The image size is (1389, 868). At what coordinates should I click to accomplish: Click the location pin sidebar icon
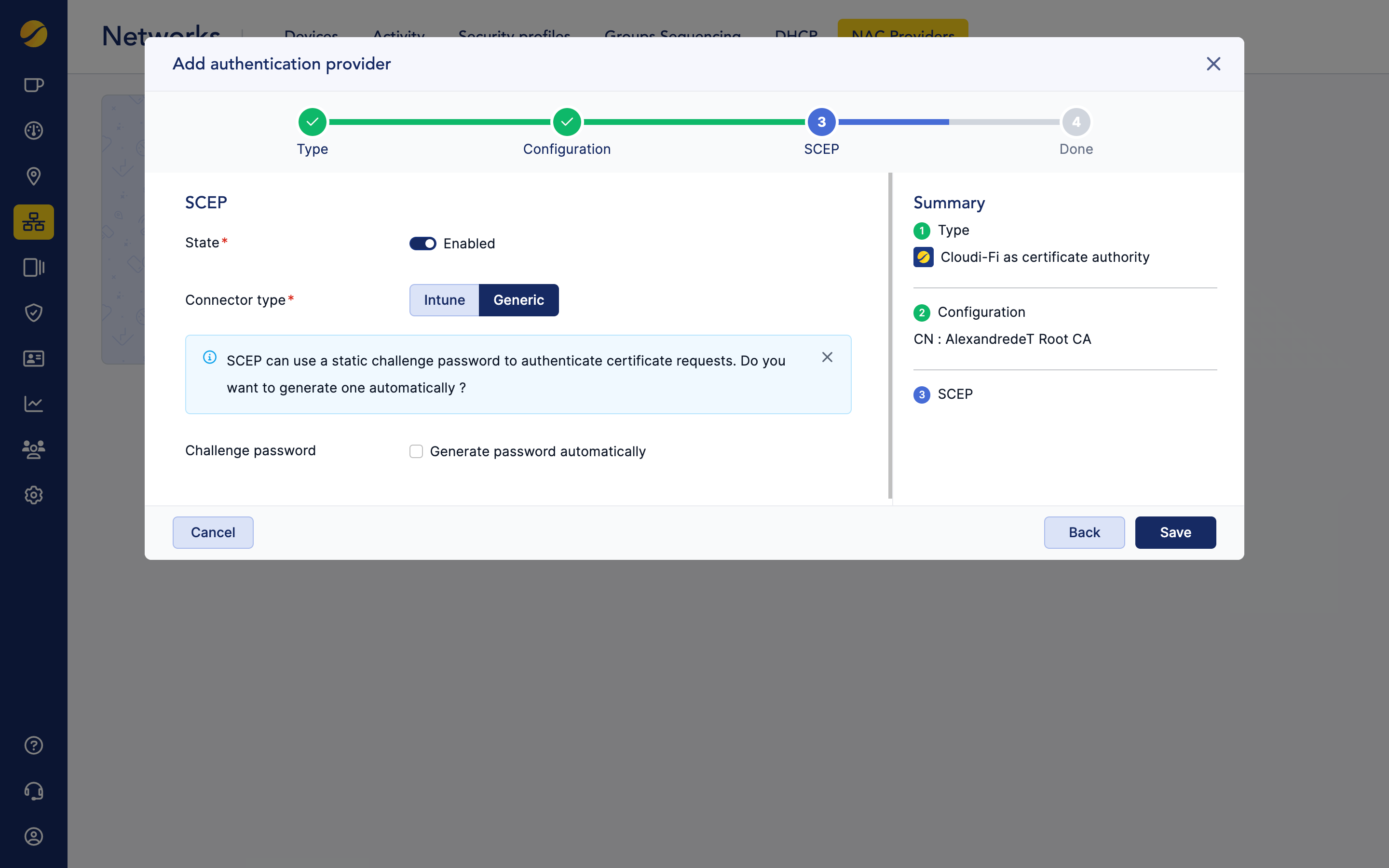(x=33, y=176)
